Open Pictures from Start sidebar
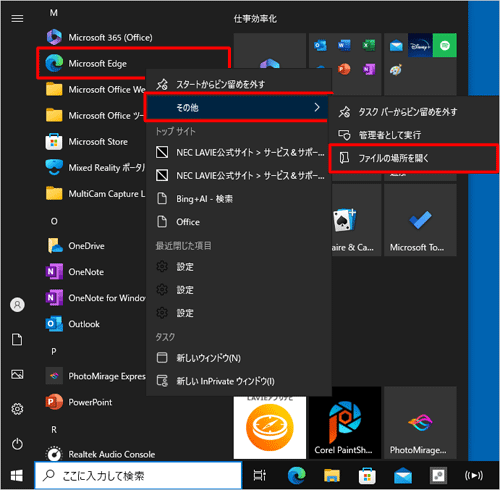 17,374
